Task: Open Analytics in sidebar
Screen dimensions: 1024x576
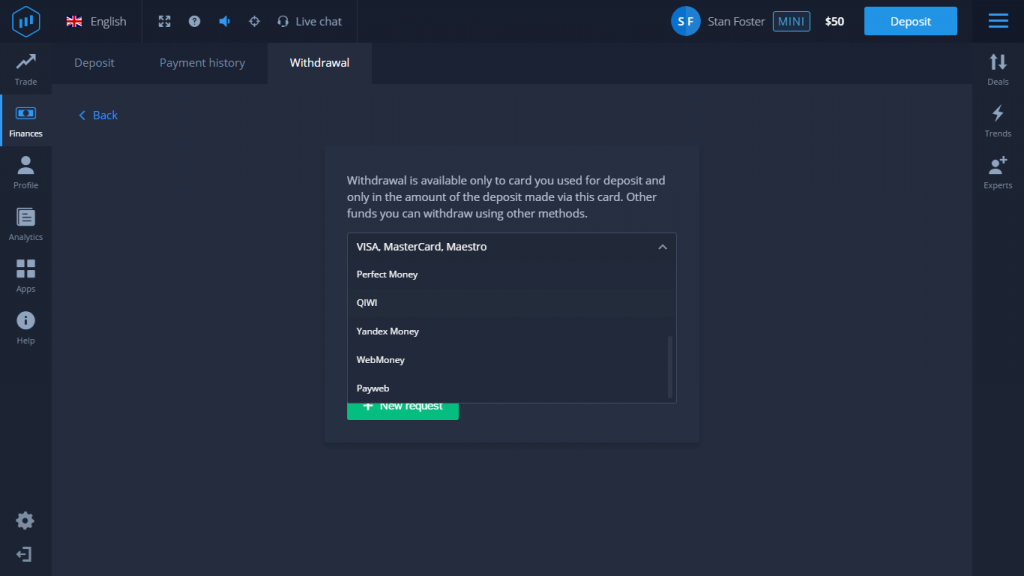Action: (26, 224)
